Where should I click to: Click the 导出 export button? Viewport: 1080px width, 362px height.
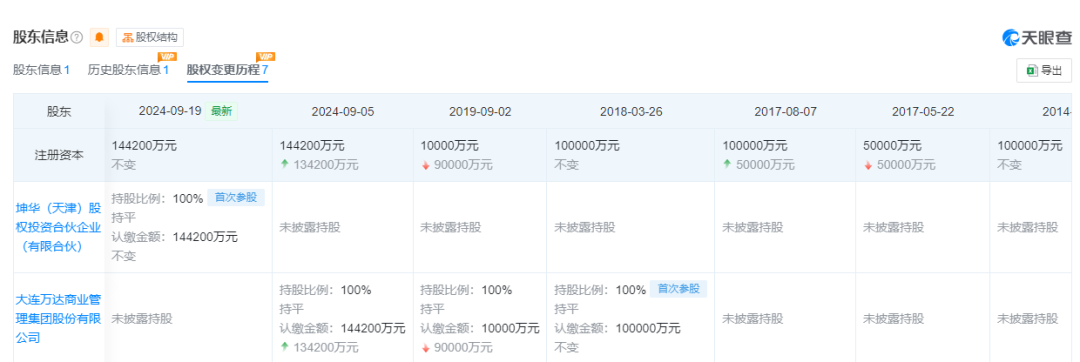(1044, 70)
